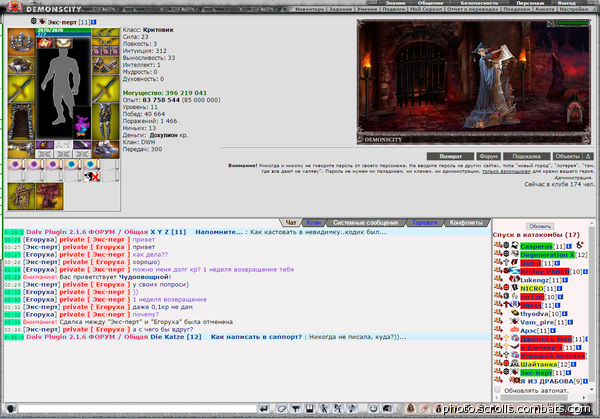Screen dimensions: 600x419
Task: Select the sword in the right equipment column
Action: [x=105, y=89]
